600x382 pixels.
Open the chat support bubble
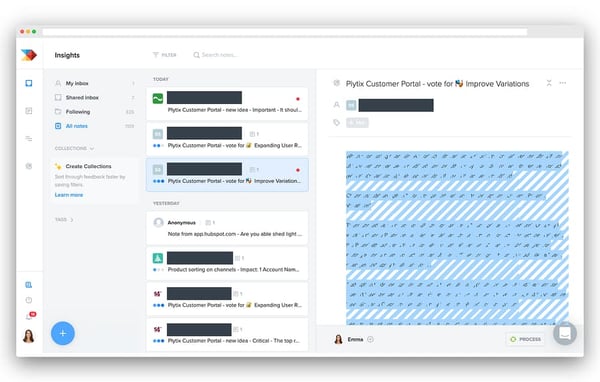coord(565,333)
